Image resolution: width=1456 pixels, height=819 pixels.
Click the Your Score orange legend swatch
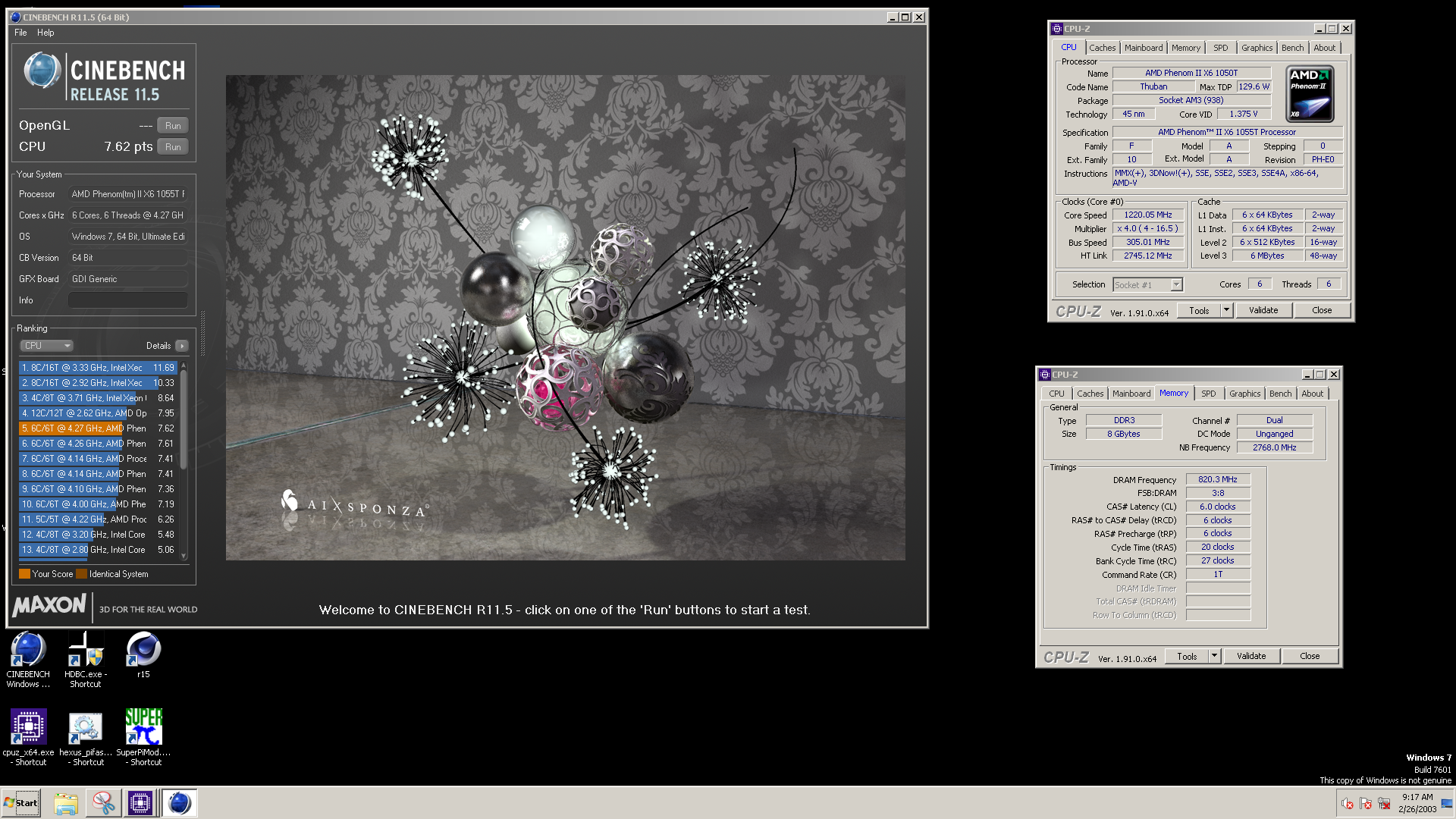pyautogui.click(x=24, y=574)
